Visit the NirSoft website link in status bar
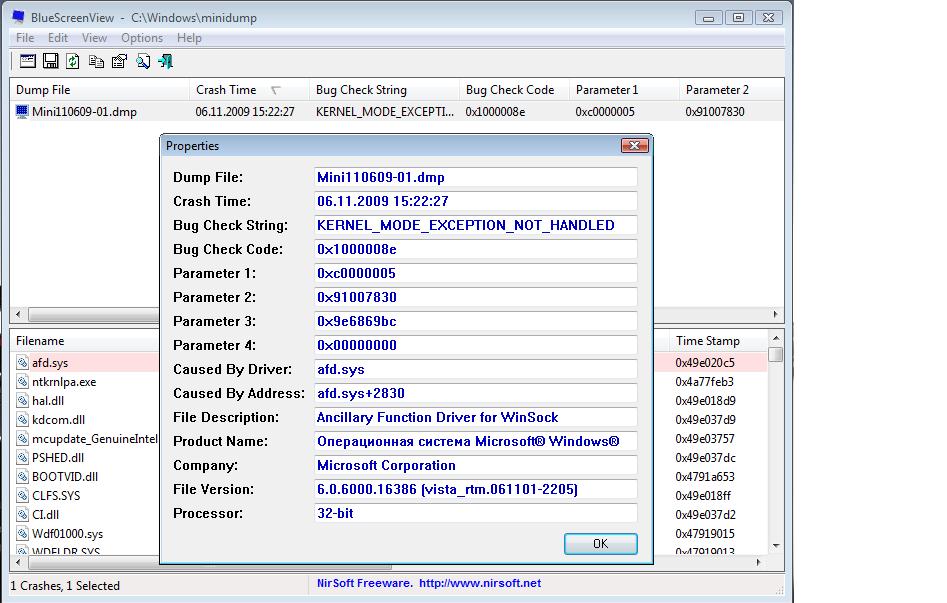Viewport: 947px width, 603px height. pos(480,583)
